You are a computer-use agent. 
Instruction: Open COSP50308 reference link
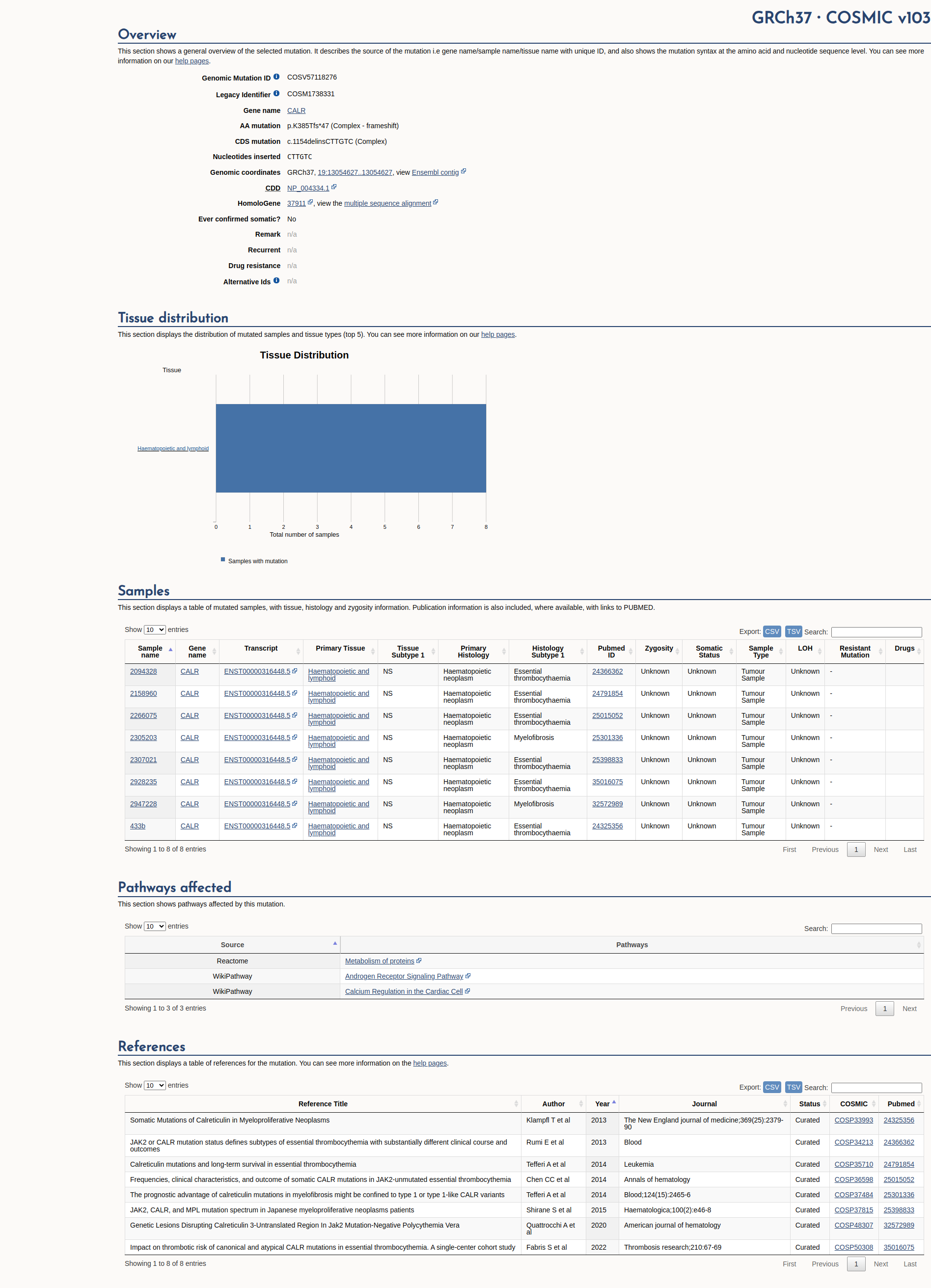853,1248
